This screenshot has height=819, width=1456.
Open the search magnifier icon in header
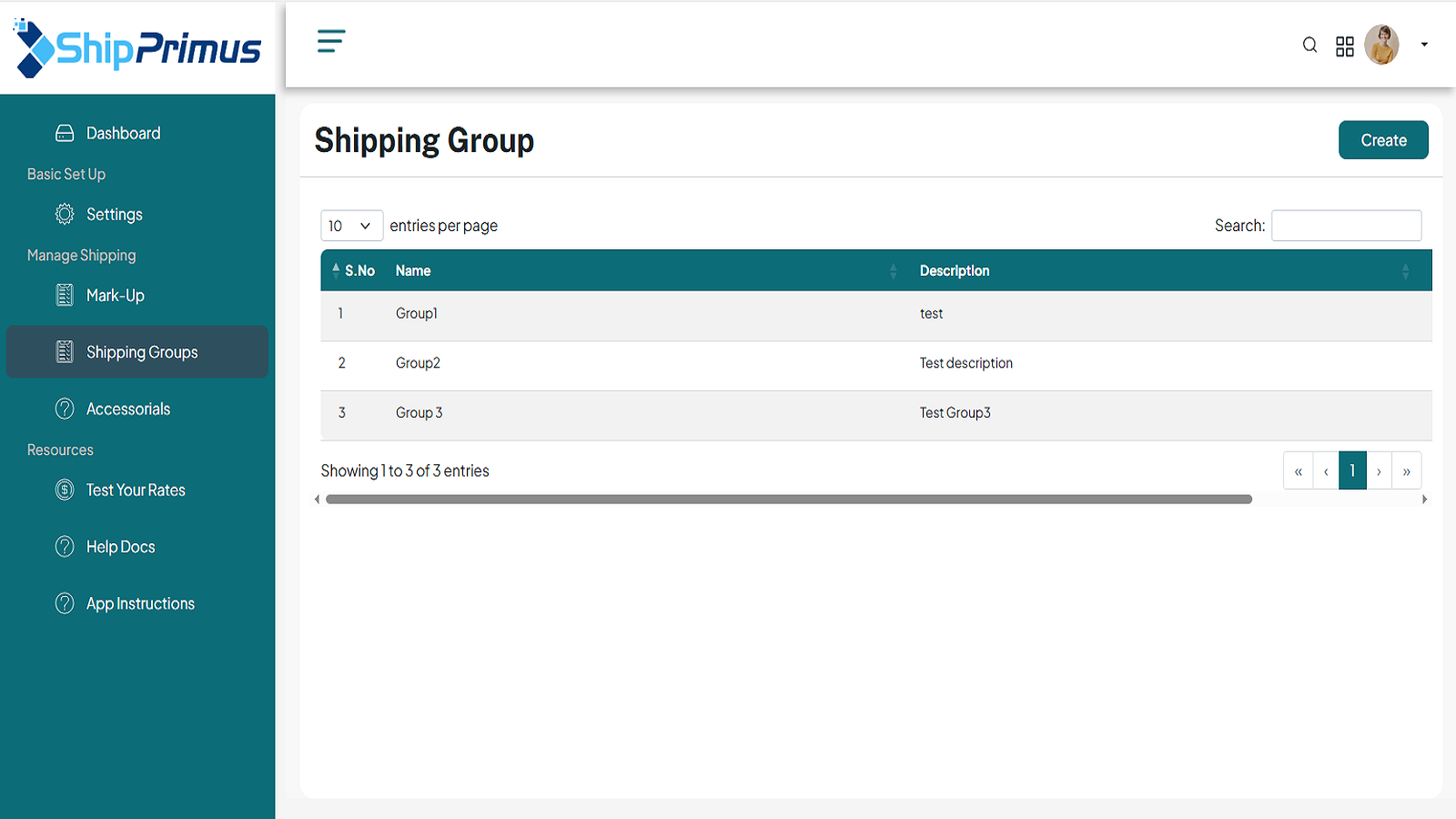point(1309,45)
